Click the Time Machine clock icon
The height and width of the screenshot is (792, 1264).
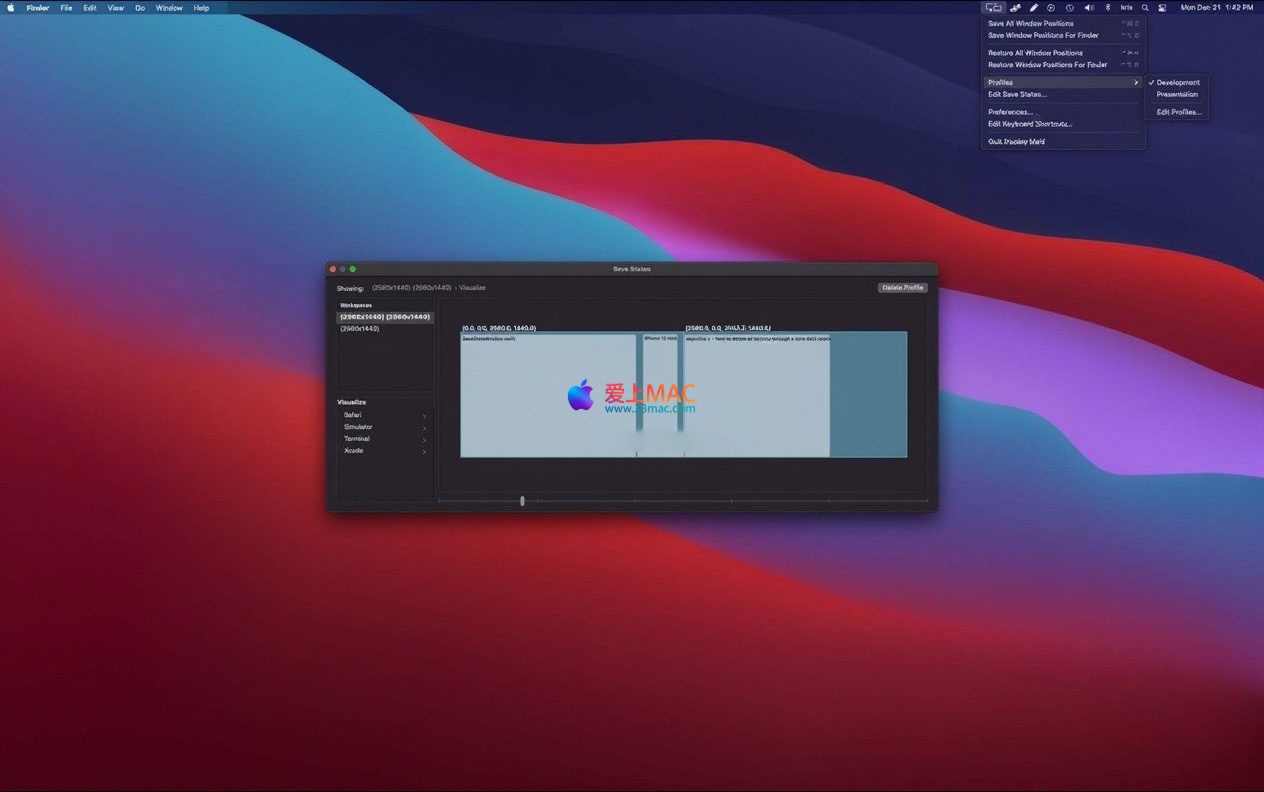pyautogui.click(x=1070, y=8)
